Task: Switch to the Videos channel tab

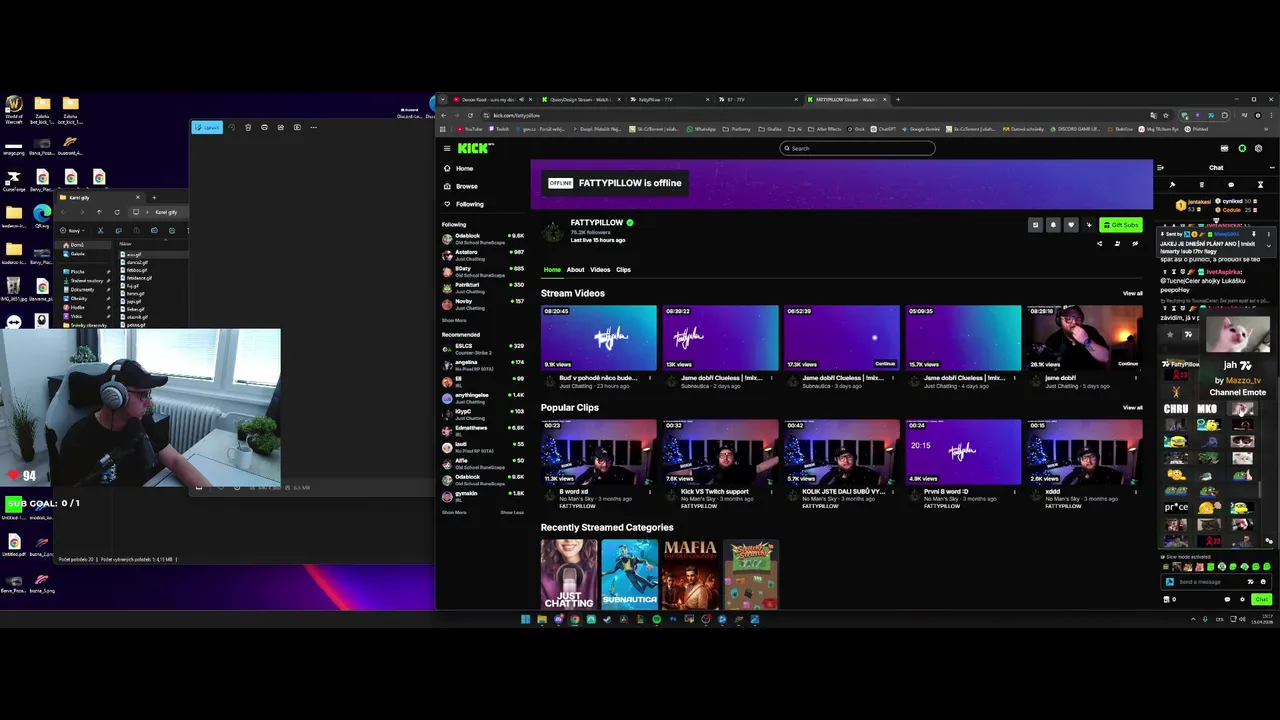Action: [x=600, y=269]
